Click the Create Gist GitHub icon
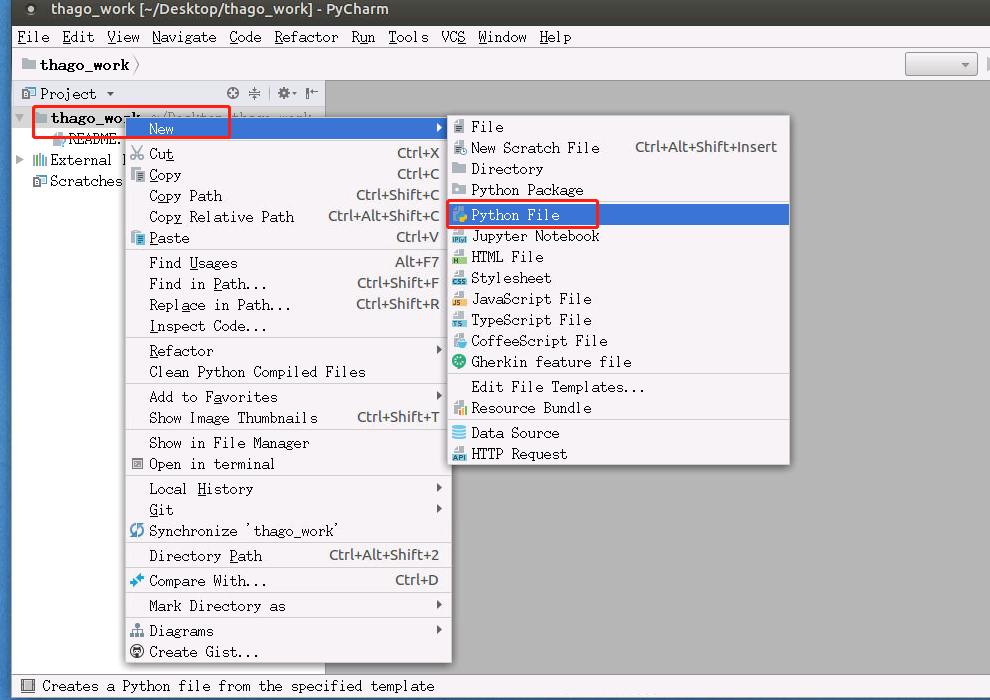Image resolution: width=990 pixels, height=700 pixels. 137,651
